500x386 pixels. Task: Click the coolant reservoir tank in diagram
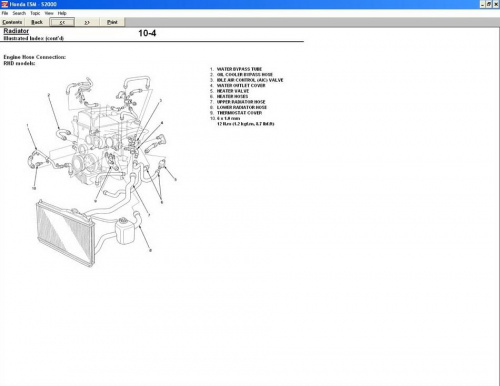(x=125, y=231)
